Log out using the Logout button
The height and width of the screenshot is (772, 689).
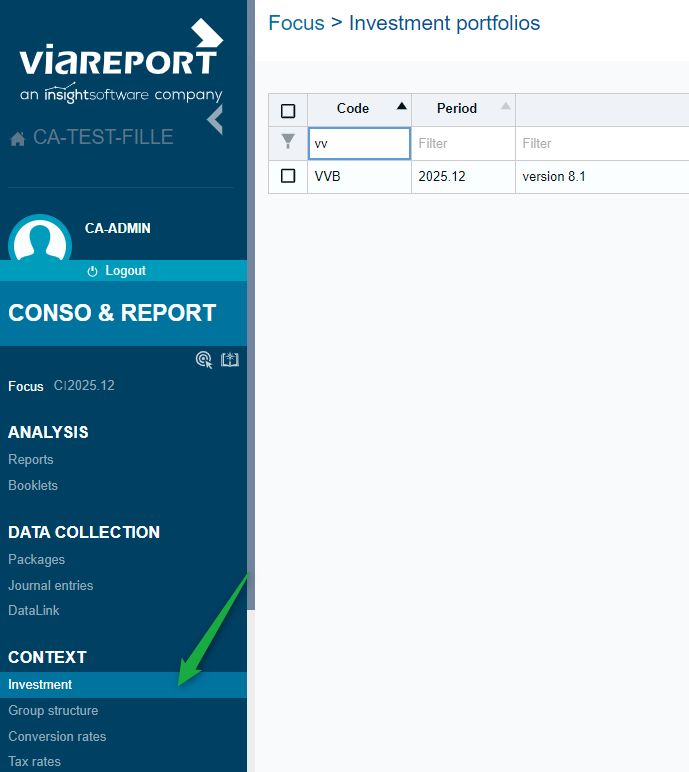(x=123, y=270)
